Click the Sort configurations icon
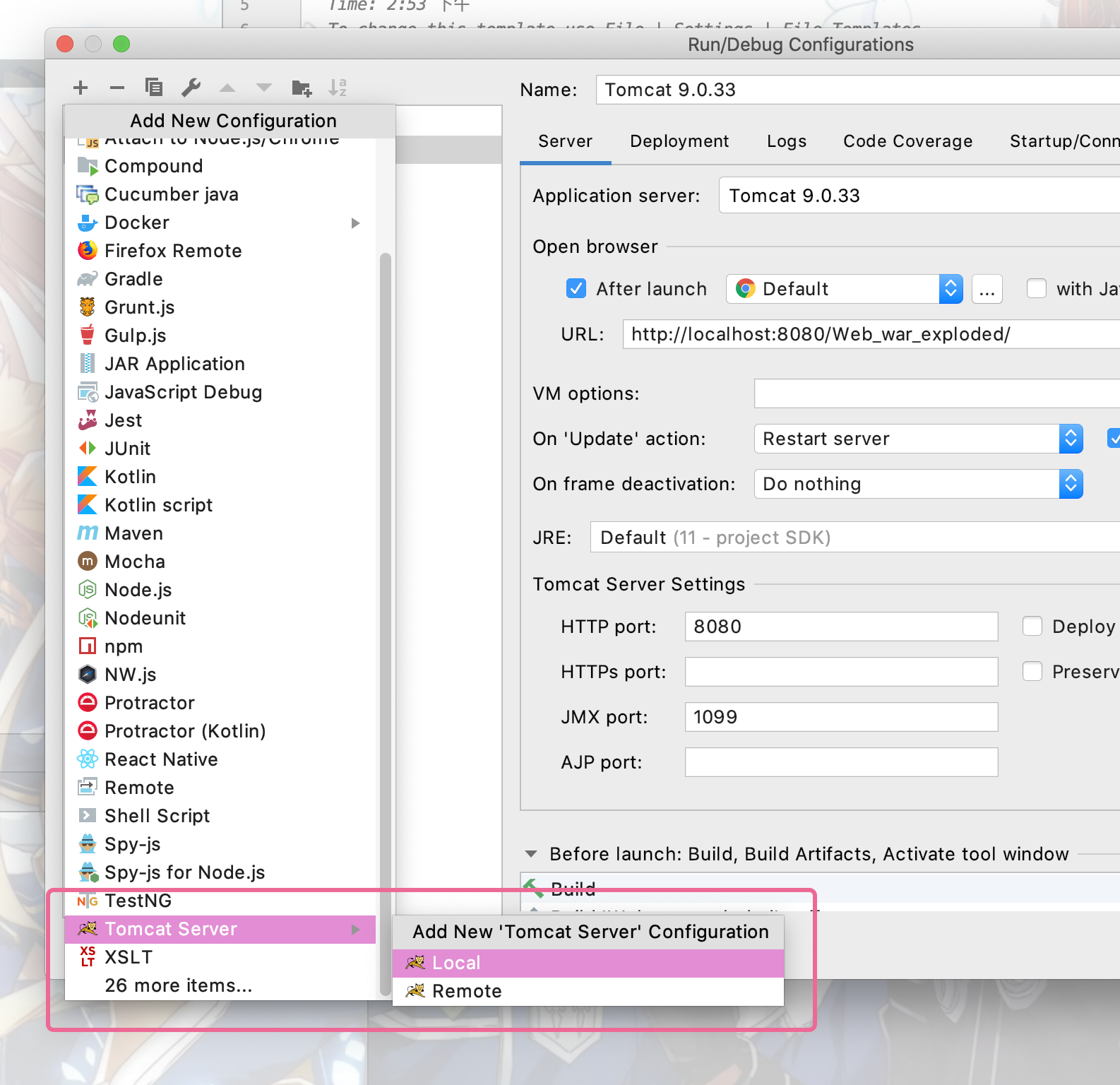1120x1085 pixels. 338,88
